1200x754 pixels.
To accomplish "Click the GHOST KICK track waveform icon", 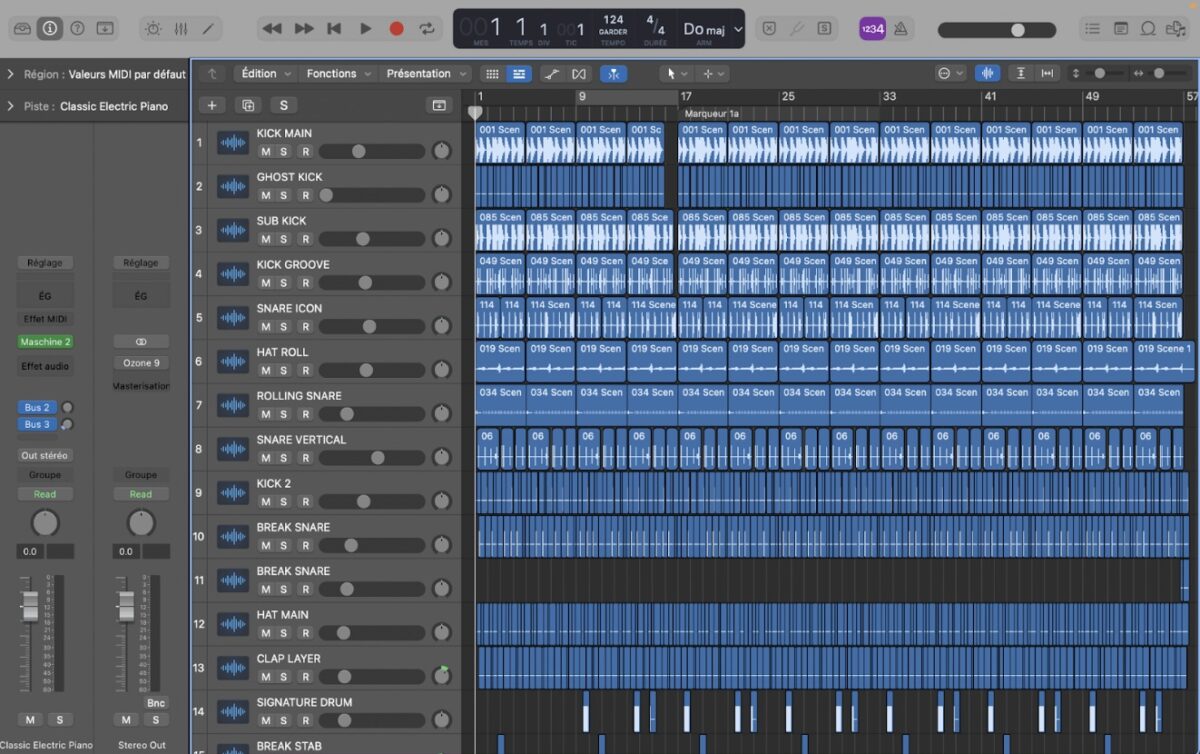I will [x=233, y=186].
